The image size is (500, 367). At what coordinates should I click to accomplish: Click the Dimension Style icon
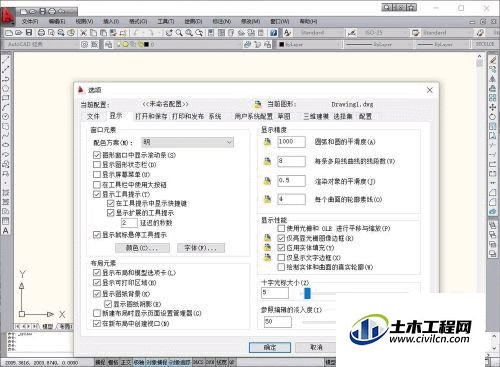(351, 33)
